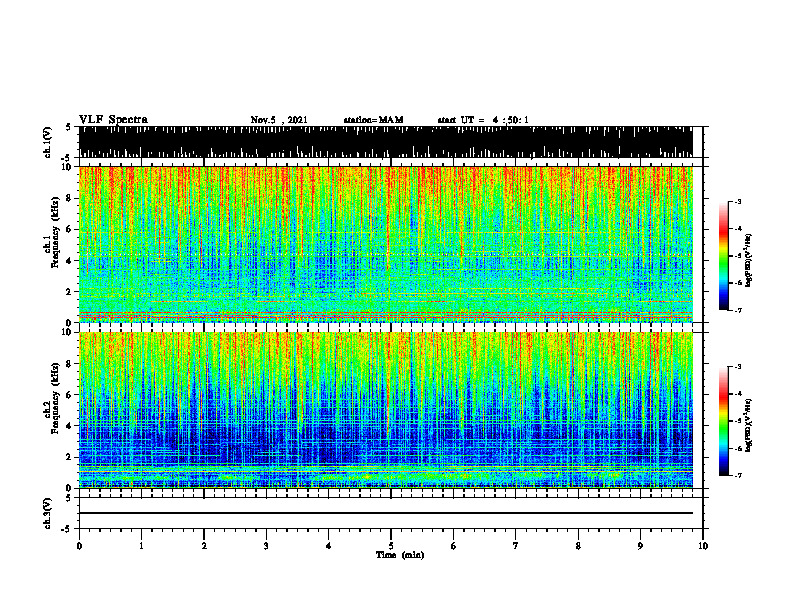
Task: Click the "-7" tick on ch.2 colorbar
Action: point(737,476)
